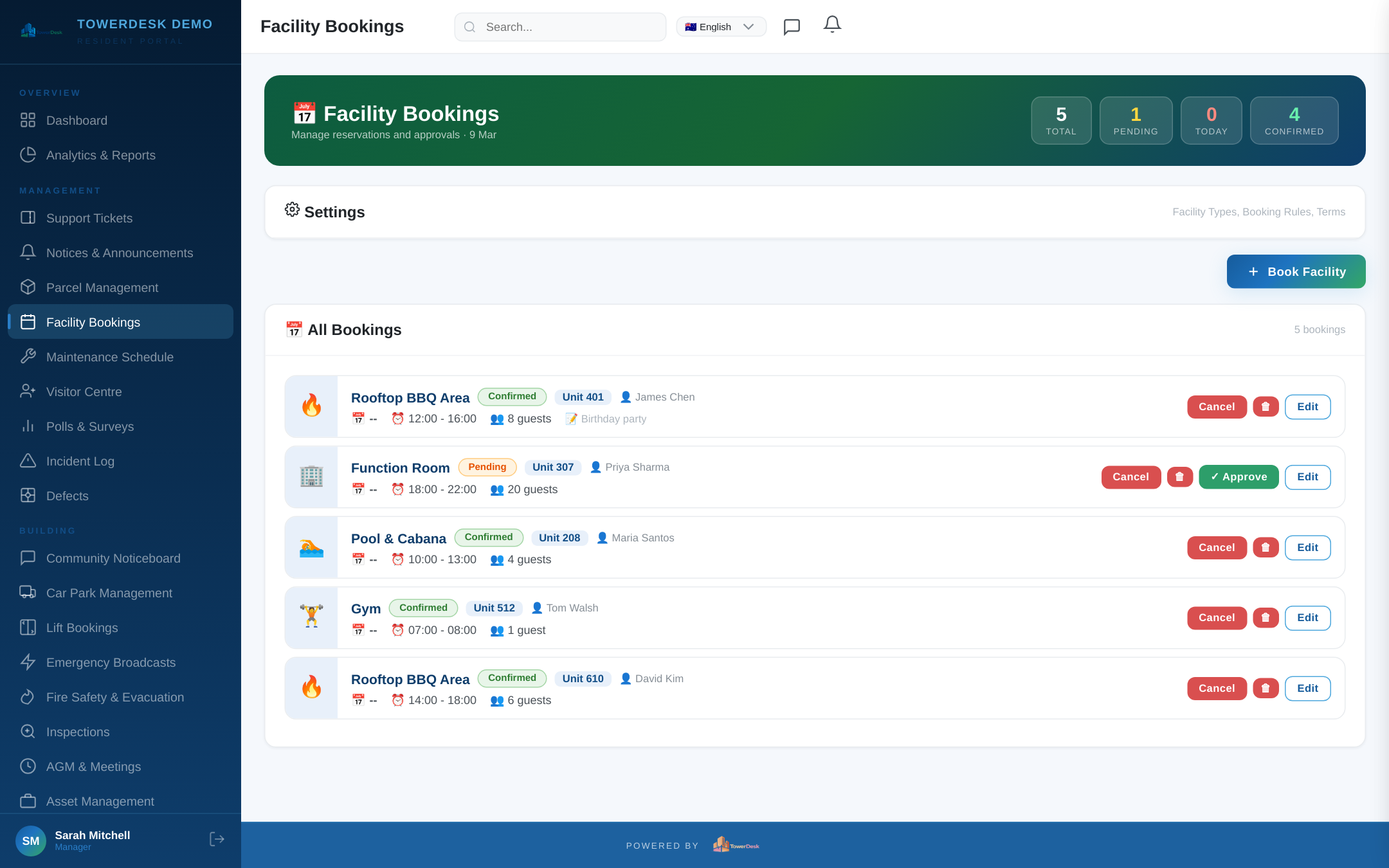The width and height of the screenshot is (1389, 868).
Task: Click inside the Search field
Action: 559,26
